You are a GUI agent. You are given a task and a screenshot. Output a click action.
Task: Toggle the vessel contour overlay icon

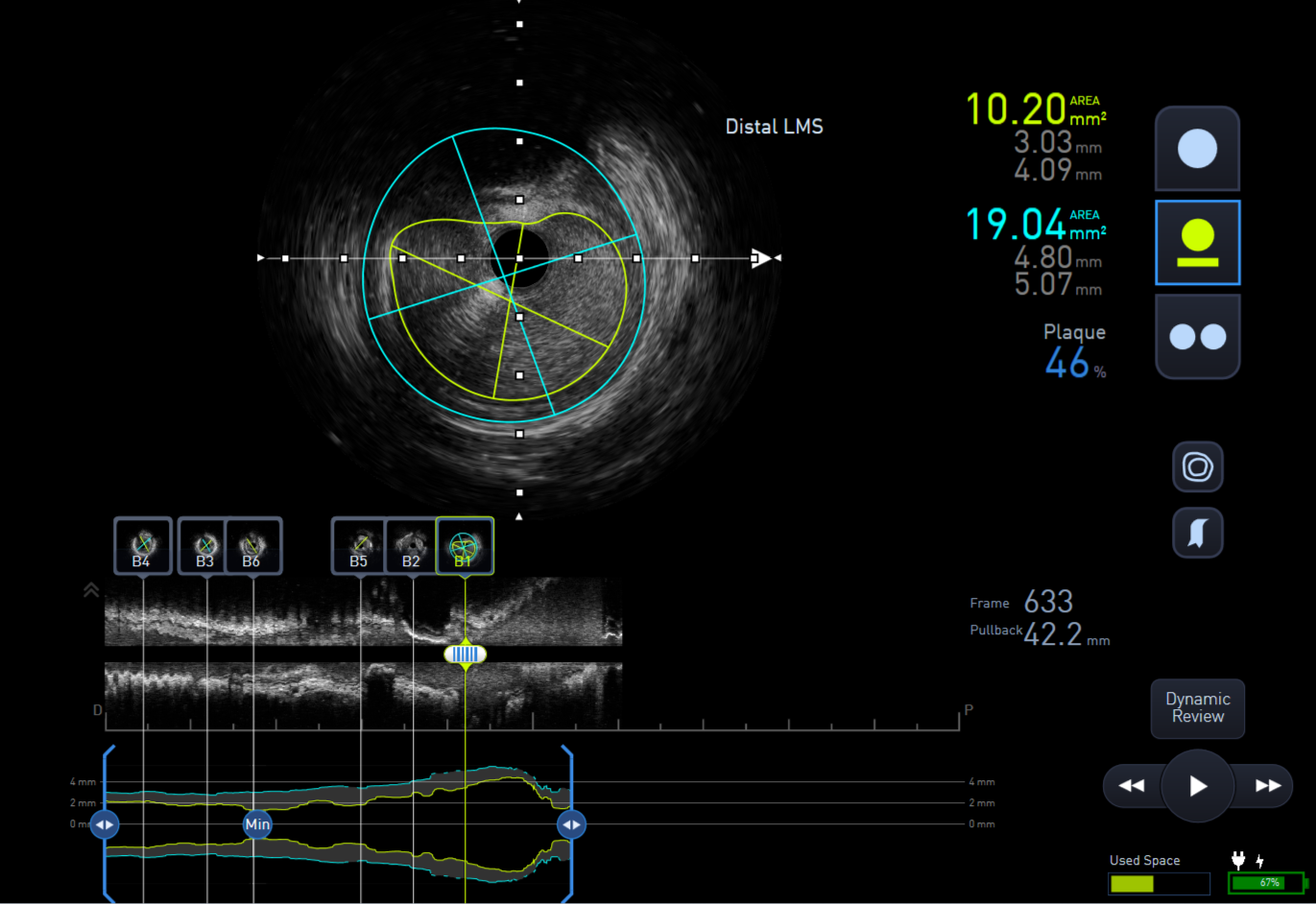click(x=1197, y=467)
